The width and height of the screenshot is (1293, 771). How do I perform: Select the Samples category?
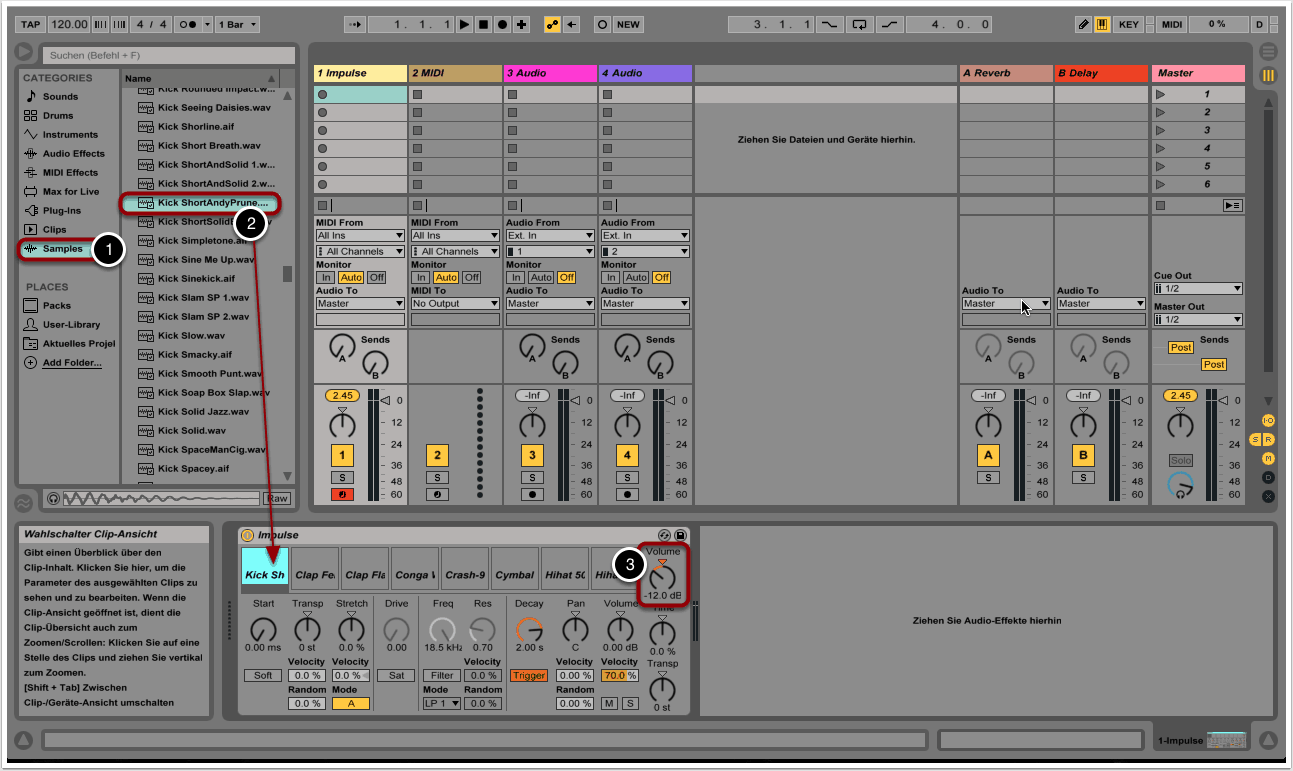62,249
